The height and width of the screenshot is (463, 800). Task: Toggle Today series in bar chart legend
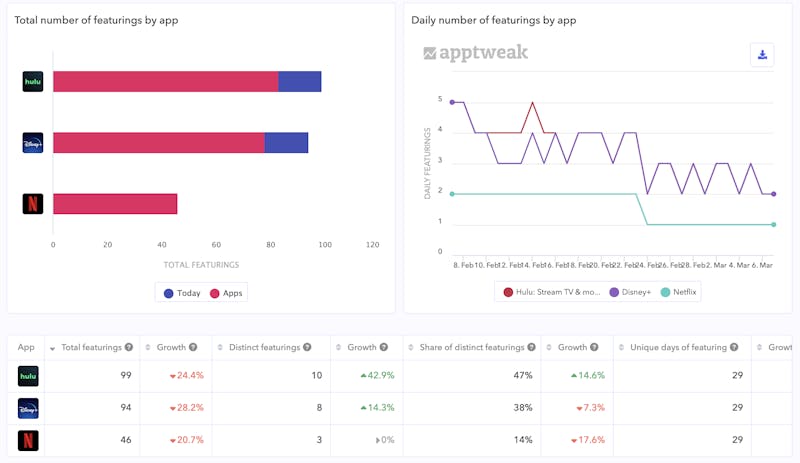coord(181,293)
